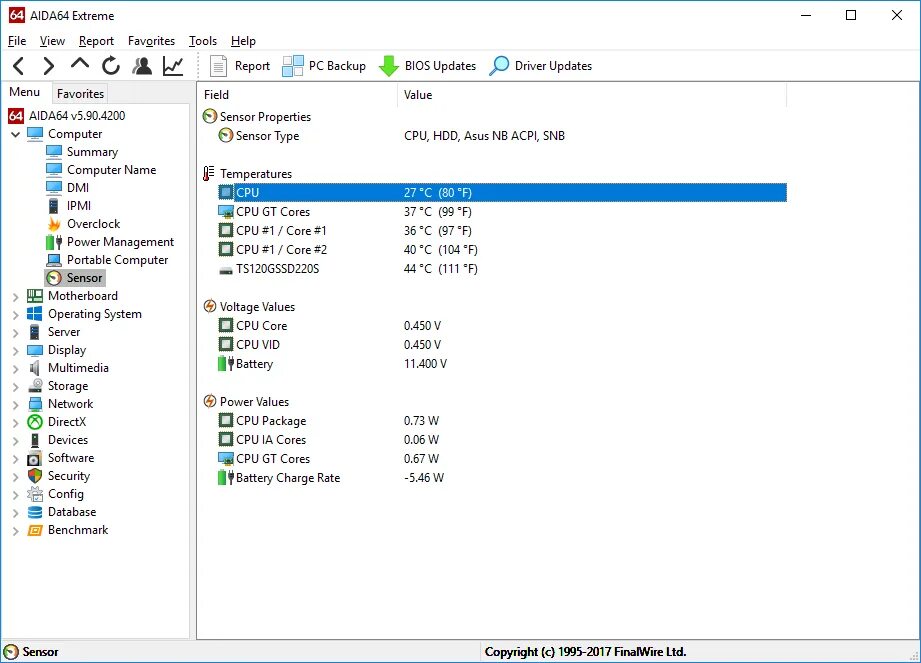Click the Power Values group heading
This screenshot has width=921, height=663.
[246, 402]
